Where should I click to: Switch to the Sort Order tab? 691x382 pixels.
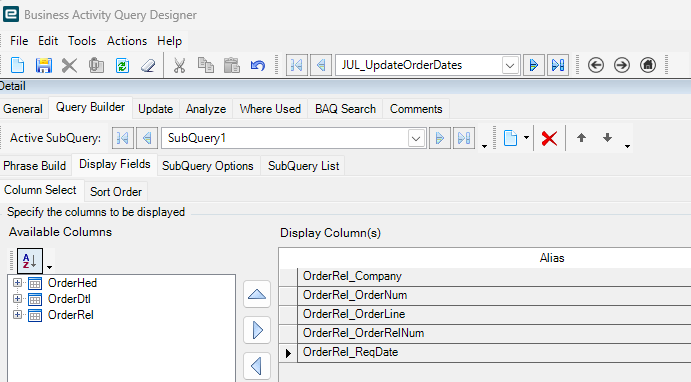pyautogui.click(x=116, y=192)
